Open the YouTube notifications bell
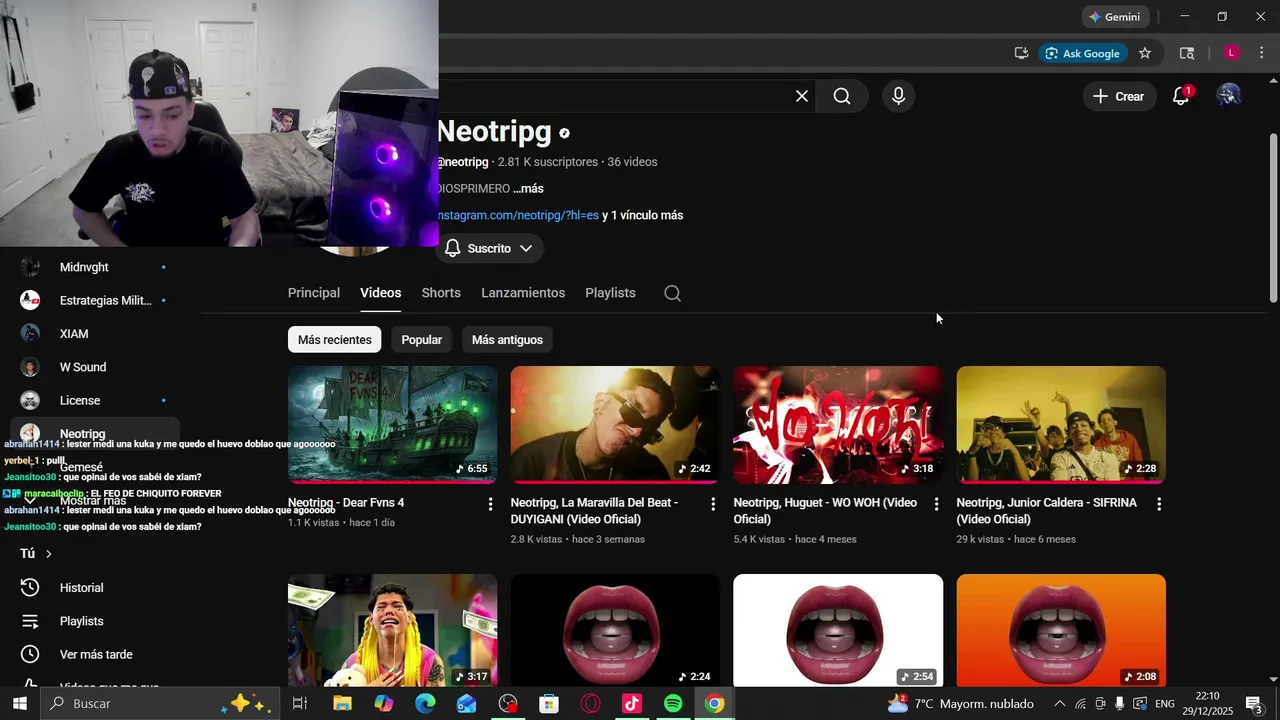 1181,96
